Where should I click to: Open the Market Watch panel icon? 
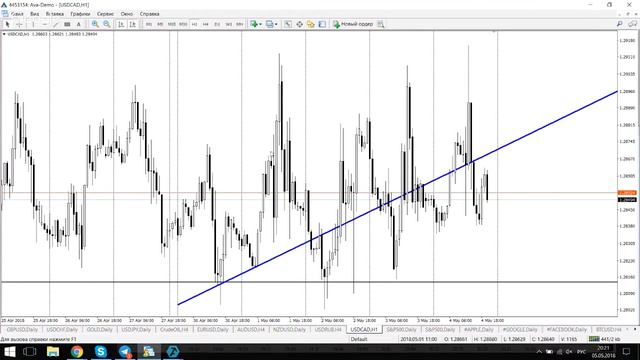click(288, 24)
